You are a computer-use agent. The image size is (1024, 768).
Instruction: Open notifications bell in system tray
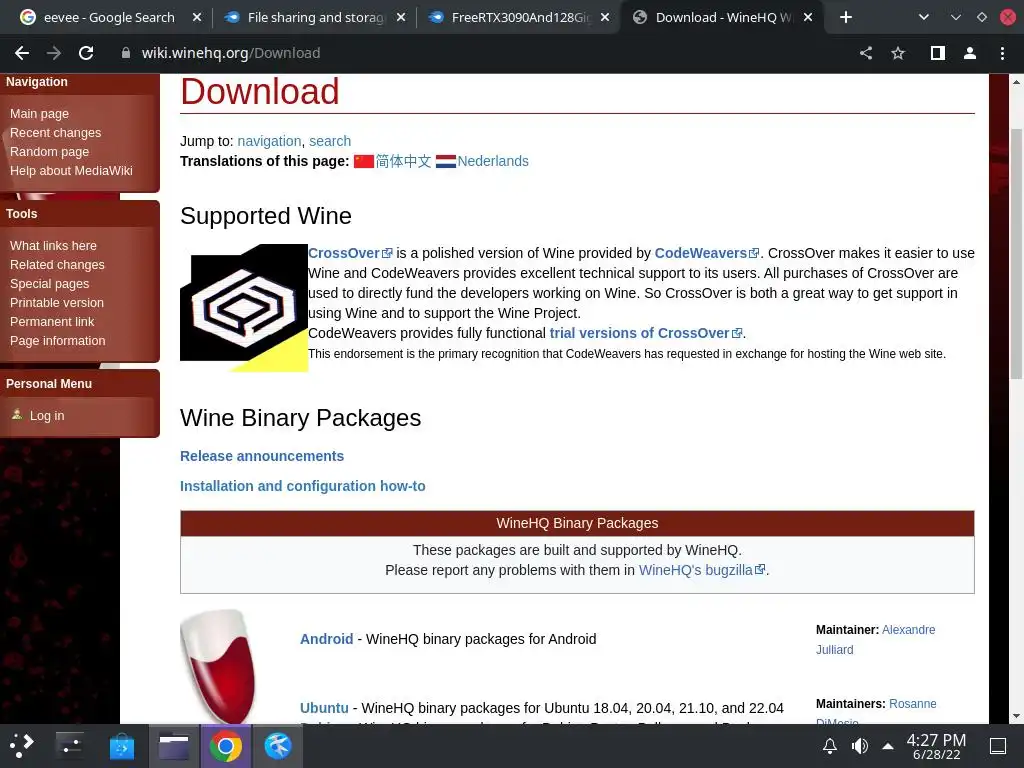(x=829, y=746)
